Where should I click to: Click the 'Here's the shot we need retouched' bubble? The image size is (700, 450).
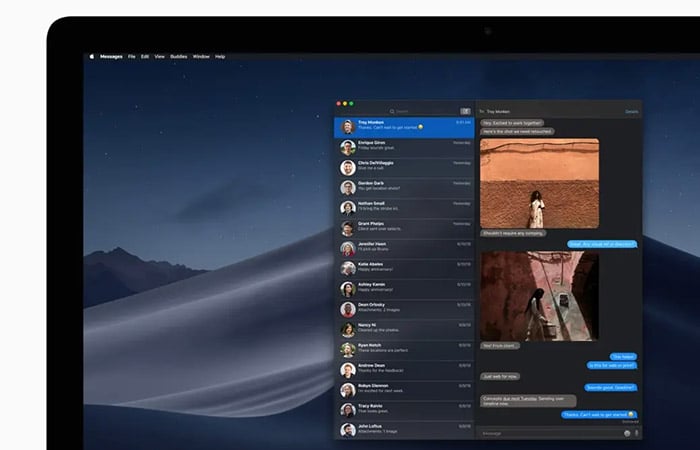[517, 132]
